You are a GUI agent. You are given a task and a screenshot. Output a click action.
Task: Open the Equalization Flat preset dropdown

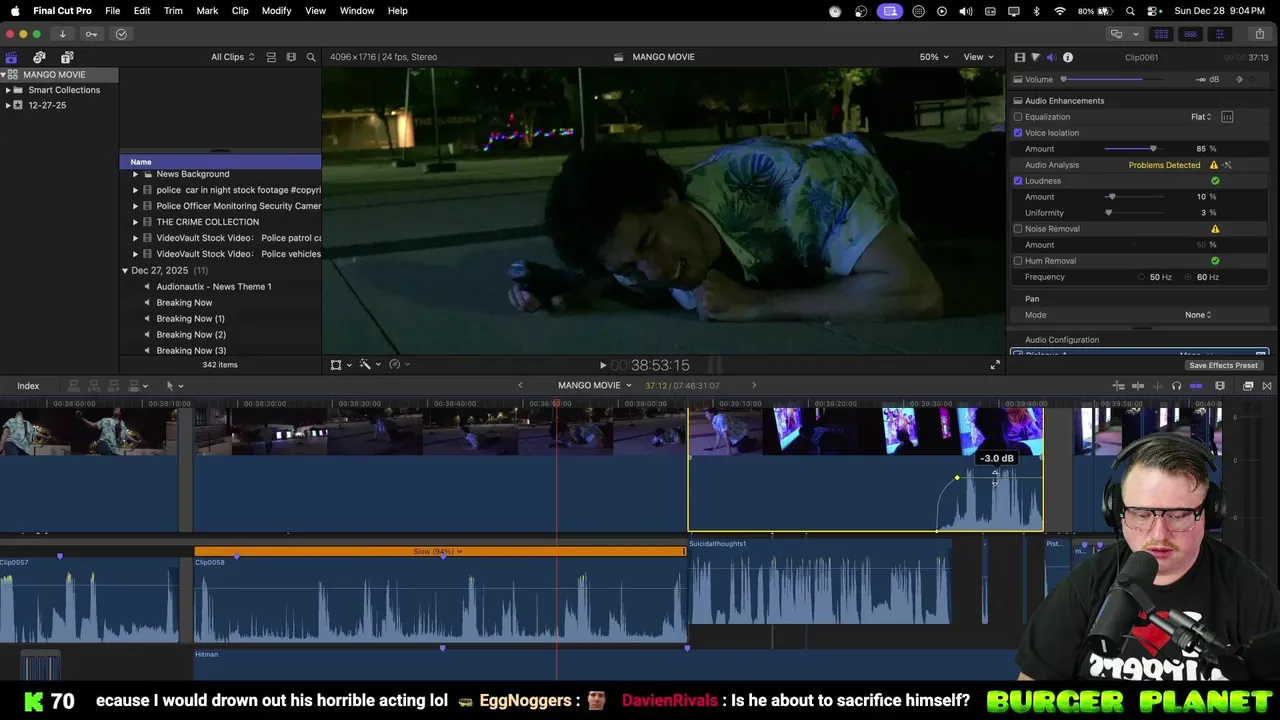[1201, 117]
